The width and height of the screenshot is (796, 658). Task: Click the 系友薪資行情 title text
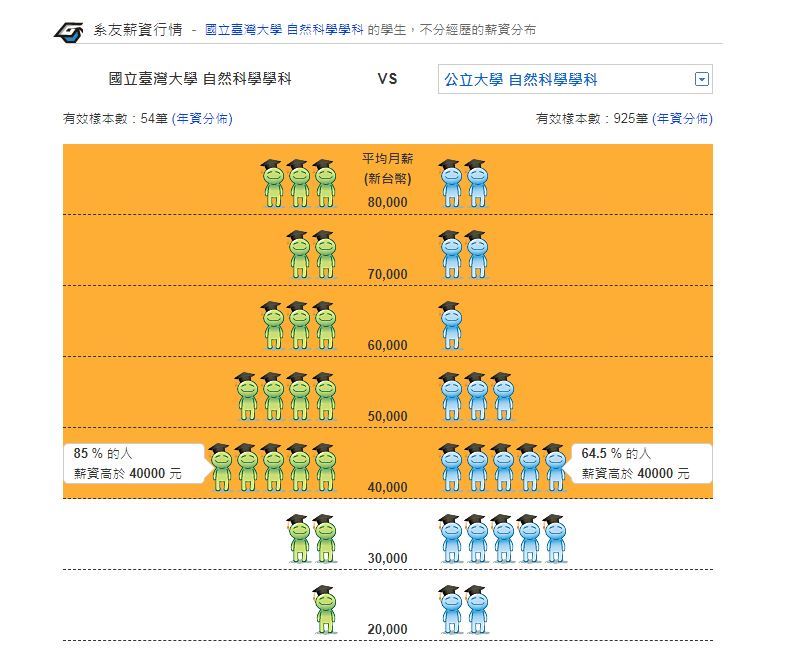click(x=138, y=30)
